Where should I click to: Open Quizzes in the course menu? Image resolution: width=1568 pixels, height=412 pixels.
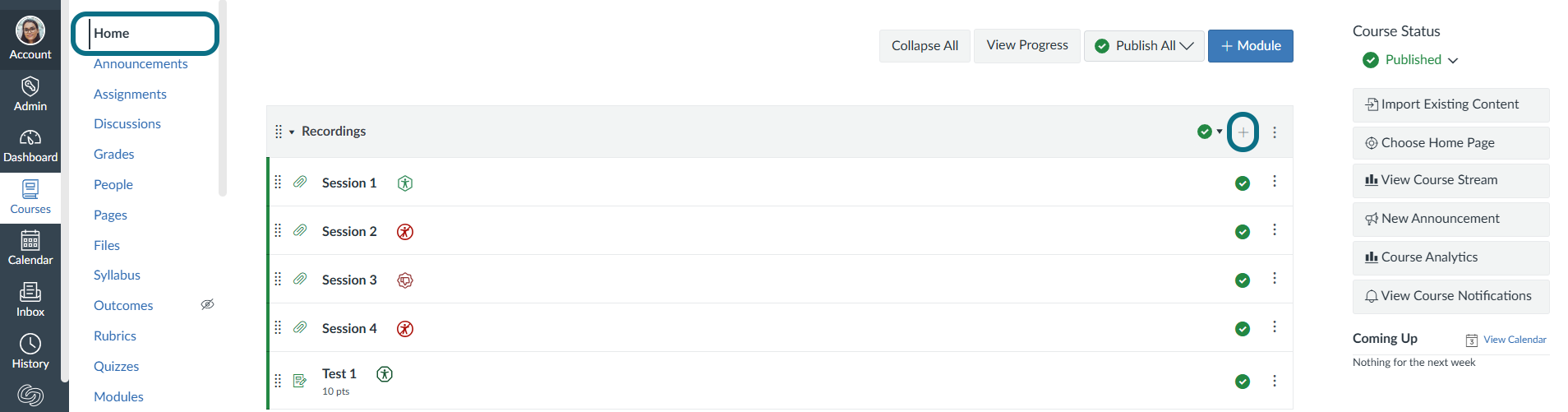coord(116,366)
